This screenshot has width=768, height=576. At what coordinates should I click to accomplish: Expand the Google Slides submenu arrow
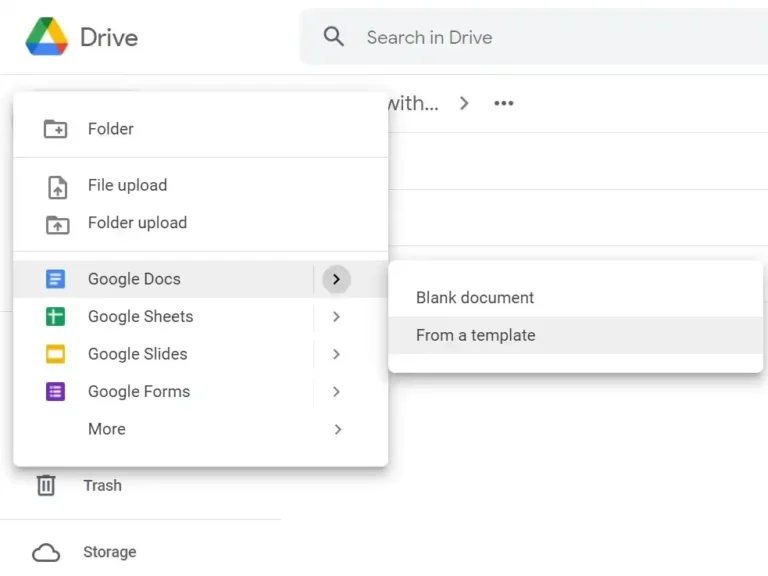(336, 354)
